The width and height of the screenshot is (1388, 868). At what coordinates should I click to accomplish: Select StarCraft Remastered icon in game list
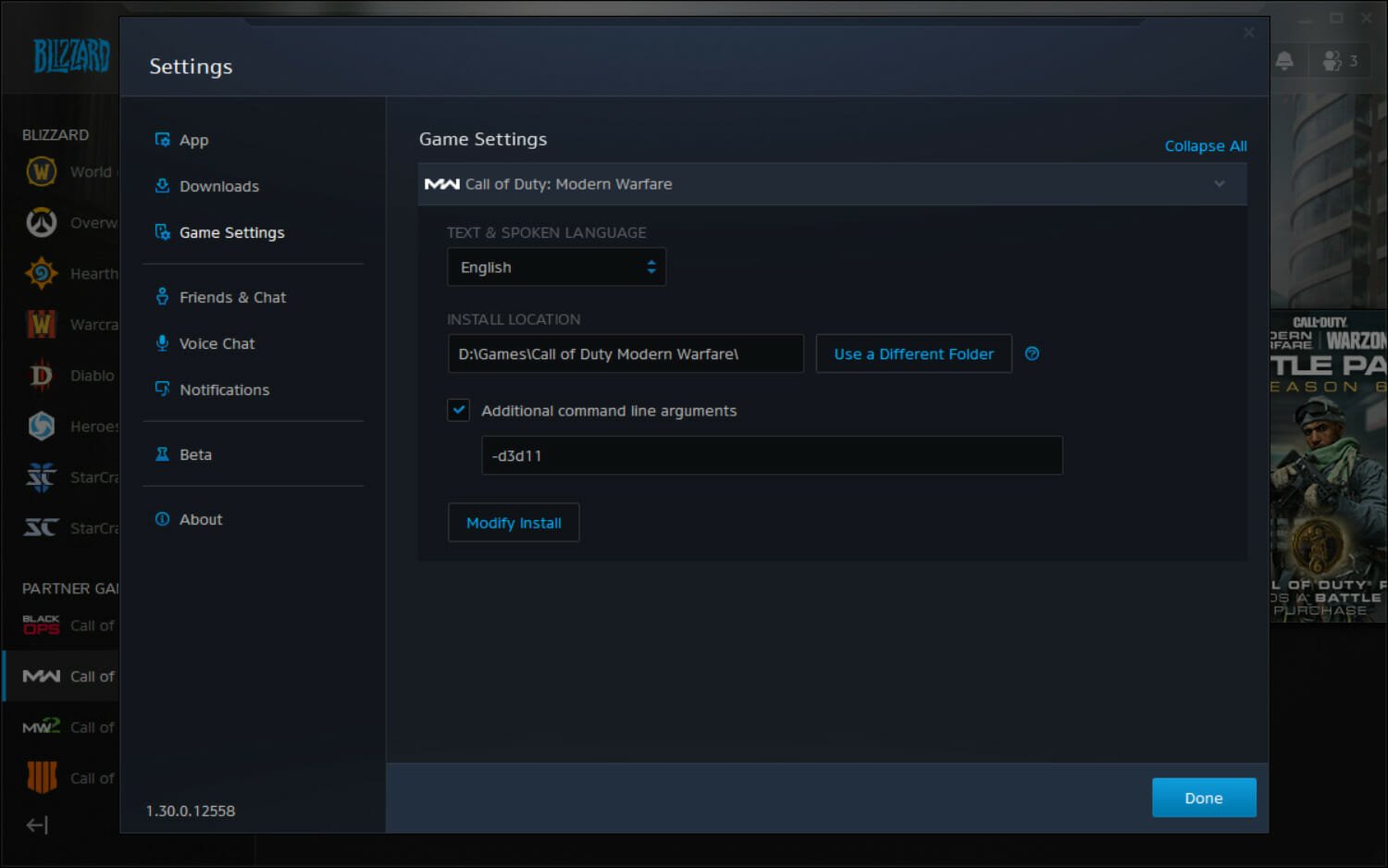click(x=41, y=527)
